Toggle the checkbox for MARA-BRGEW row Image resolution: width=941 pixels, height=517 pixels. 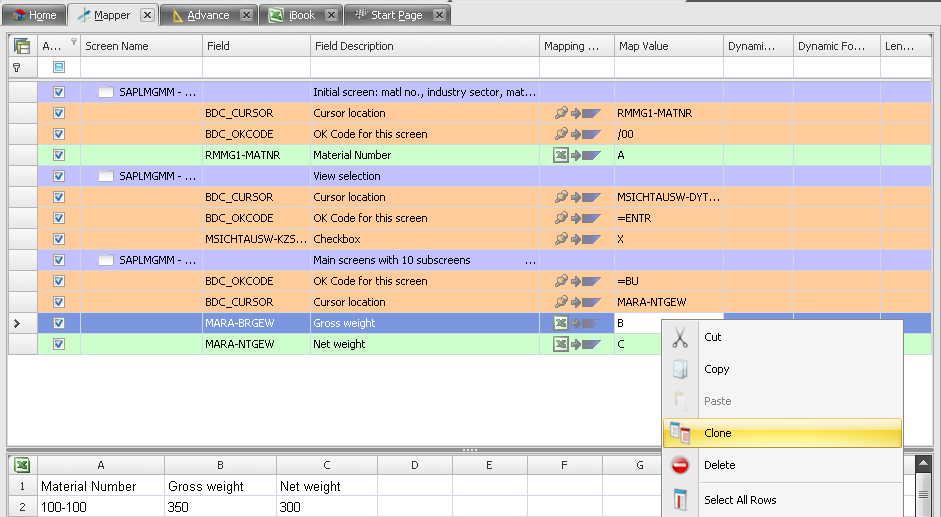[x=59, y=323]
